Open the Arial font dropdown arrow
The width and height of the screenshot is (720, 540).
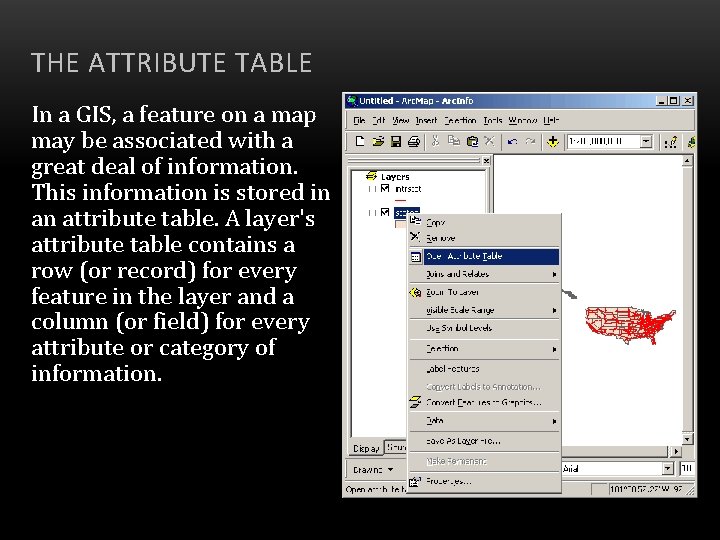tap(668, 468)
